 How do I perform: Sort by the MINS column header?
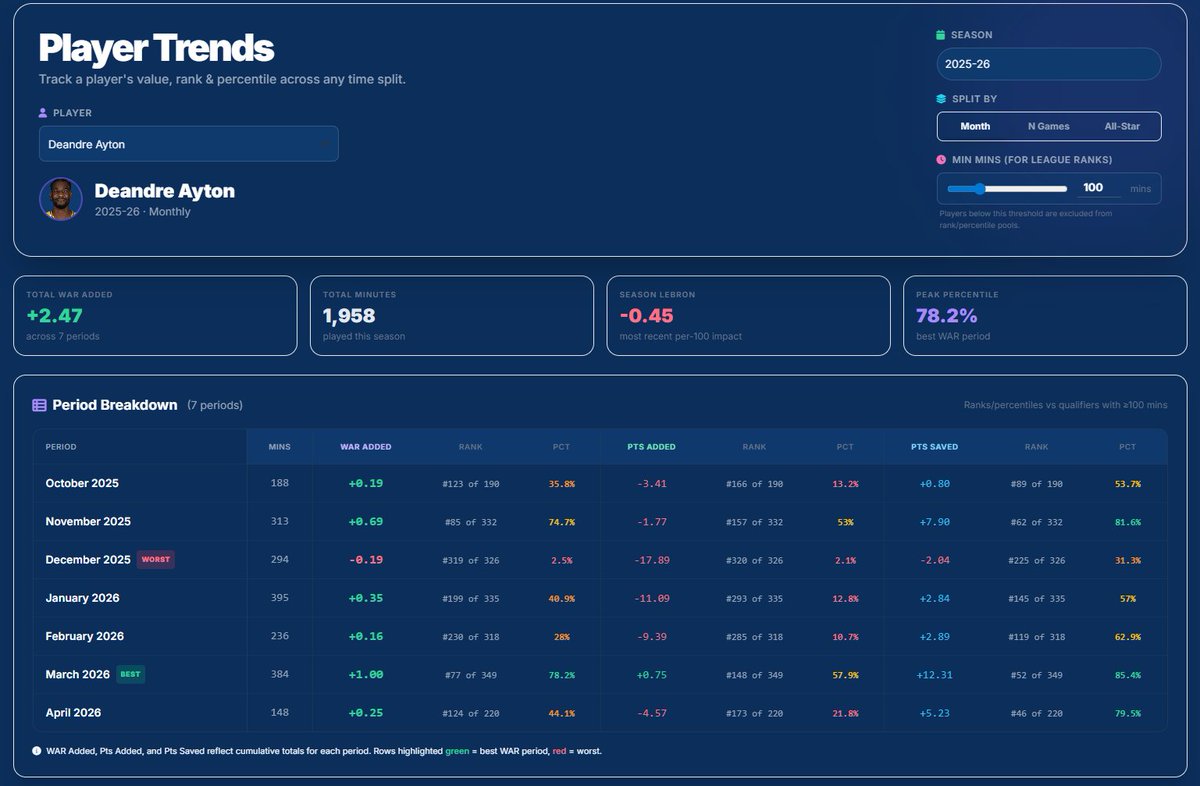pyautogui.click(x=279, y=447)
